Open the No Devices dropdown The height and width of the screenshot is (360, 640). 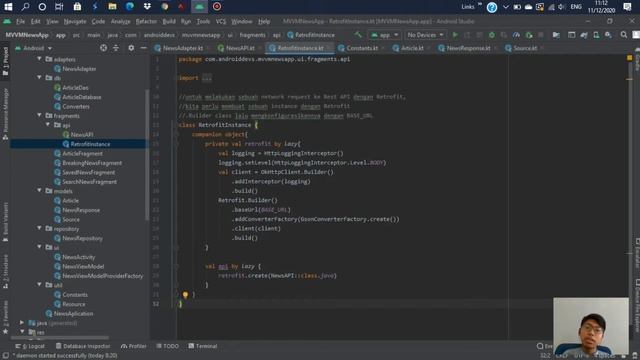425,35
